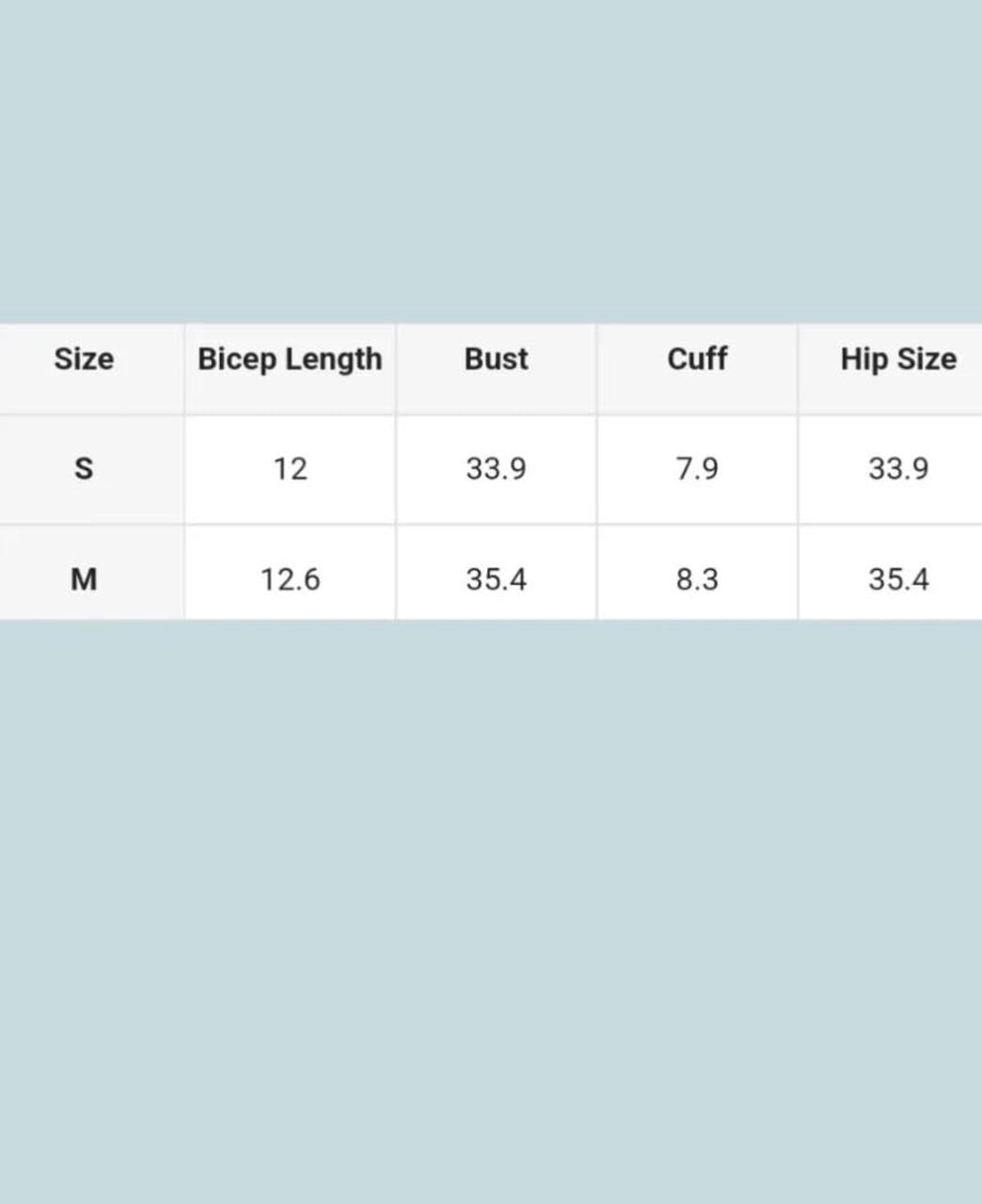Click the blank blue area above the size chart

coord(491,160)
